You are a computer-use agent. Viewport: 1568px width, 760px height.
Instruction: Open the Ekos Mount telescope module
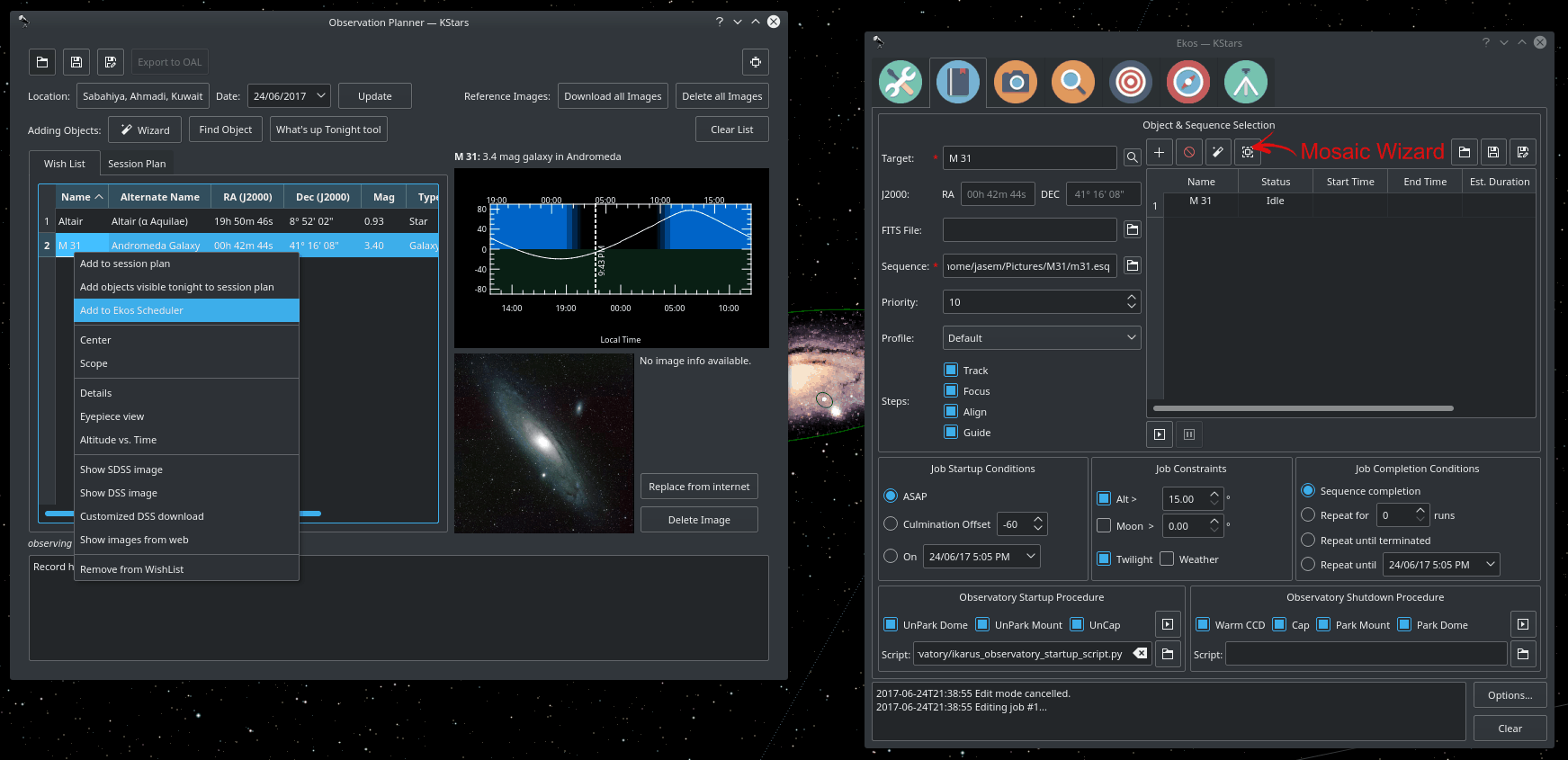click(x=1245, y=83)
